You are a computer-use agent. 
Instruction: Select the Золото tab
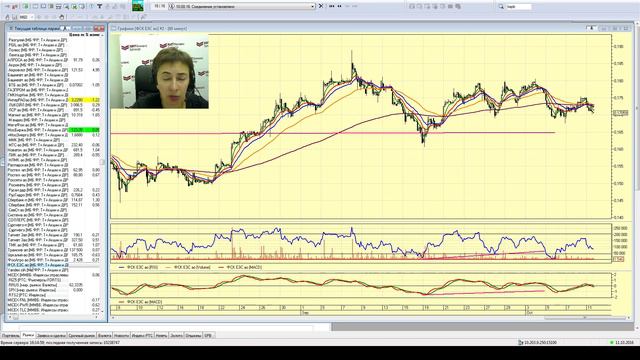pyautogui.click(x=176, y=336)
